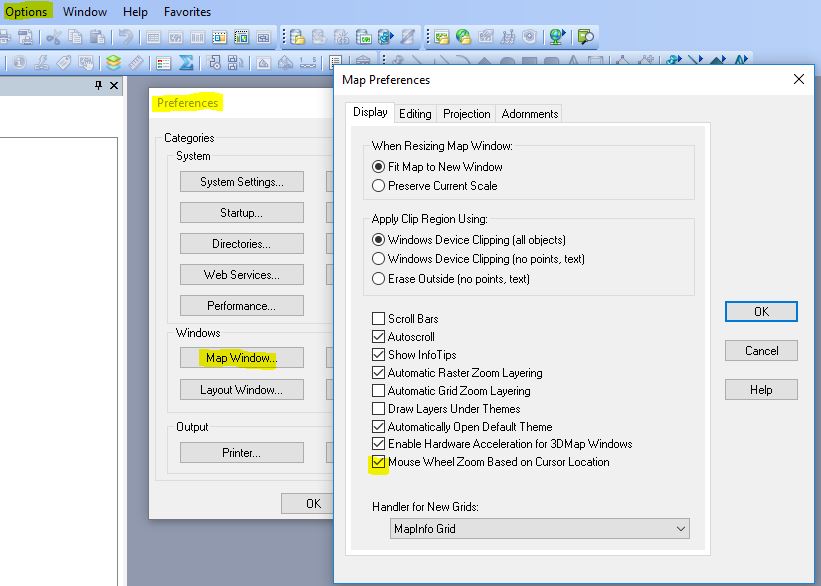Open the Handler for New Grids dropdown

pyautogui.click(x=539, y=529)
